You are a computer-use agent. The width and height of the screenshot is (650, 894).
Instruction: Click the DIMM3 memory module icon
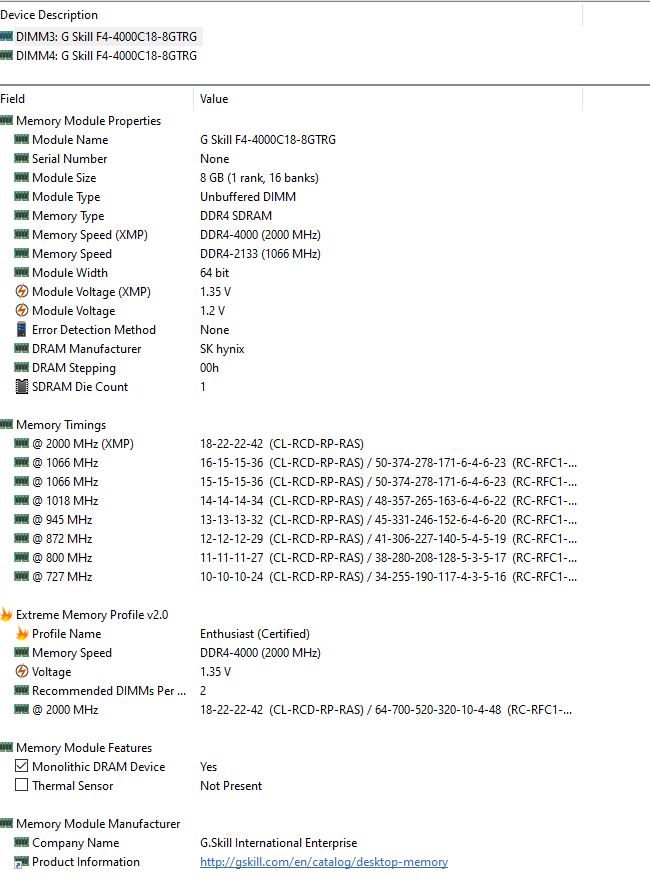6,36
